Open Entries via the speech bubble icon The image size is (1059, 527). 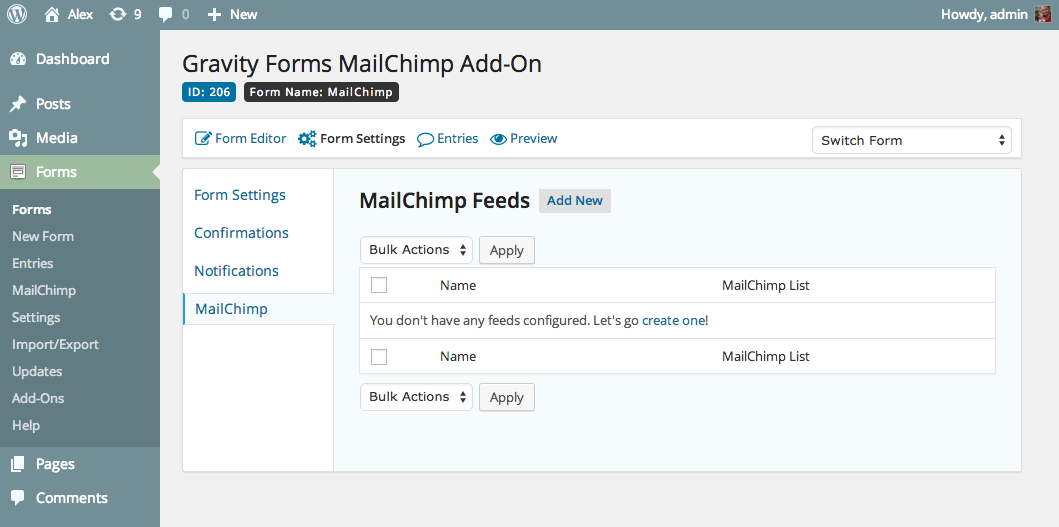[x=425, y=139]
